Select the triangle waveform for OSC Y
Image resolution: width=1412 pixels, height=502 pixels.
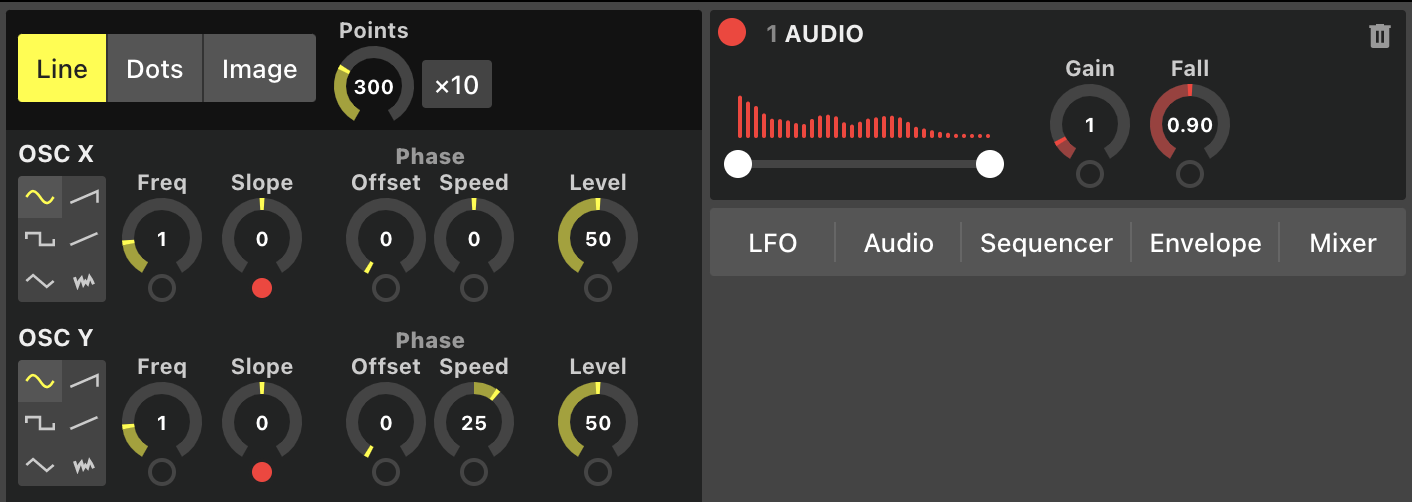[x=40, y=465]
